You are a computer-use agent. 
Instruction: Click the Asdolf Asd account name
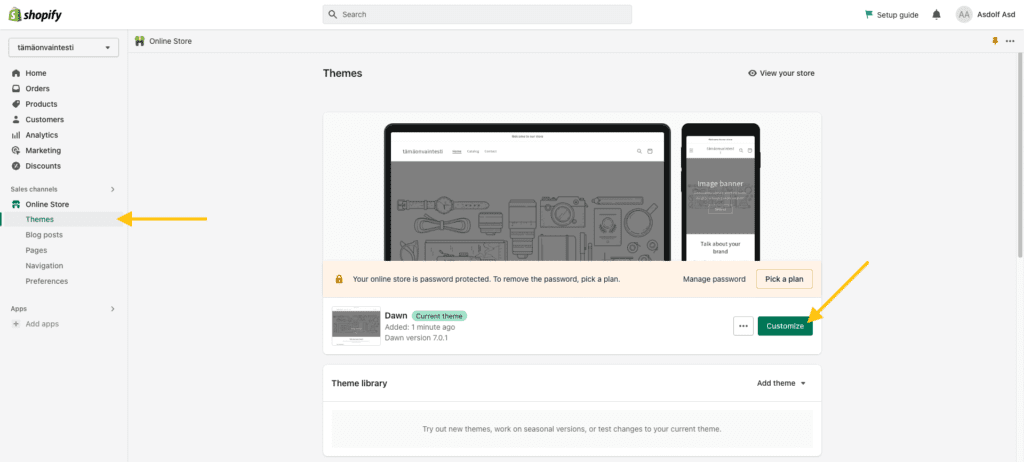point(995,14)
